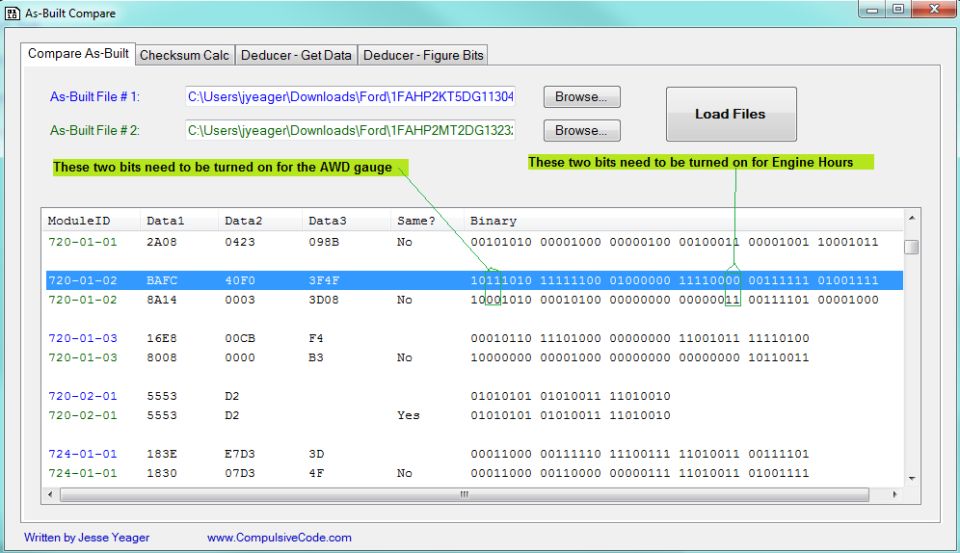Select the blue 724-01-01 row with 183E
Viewport: 960px width, 553px height.
[474, 454]
